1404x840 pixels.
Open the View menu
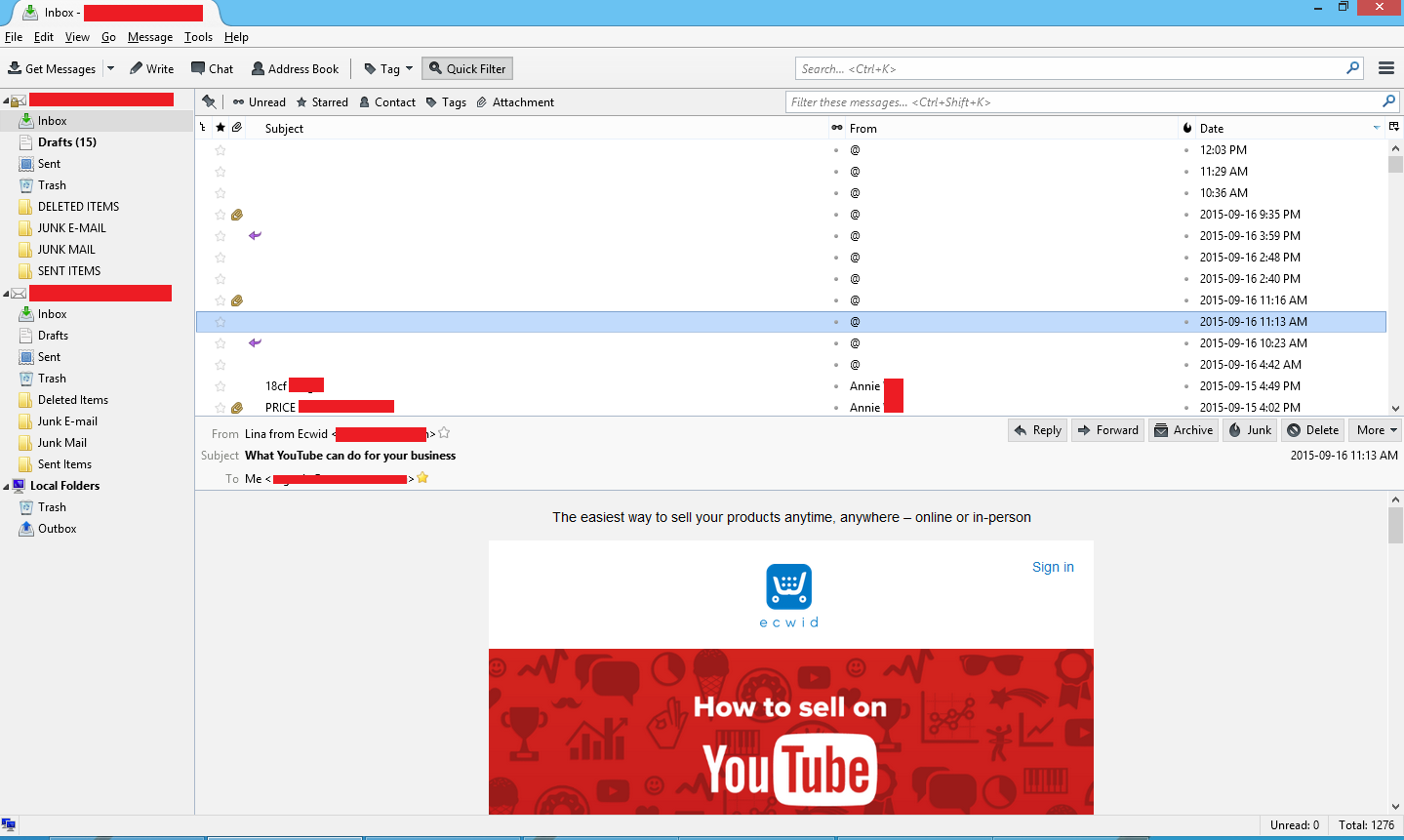click(77, 37)
